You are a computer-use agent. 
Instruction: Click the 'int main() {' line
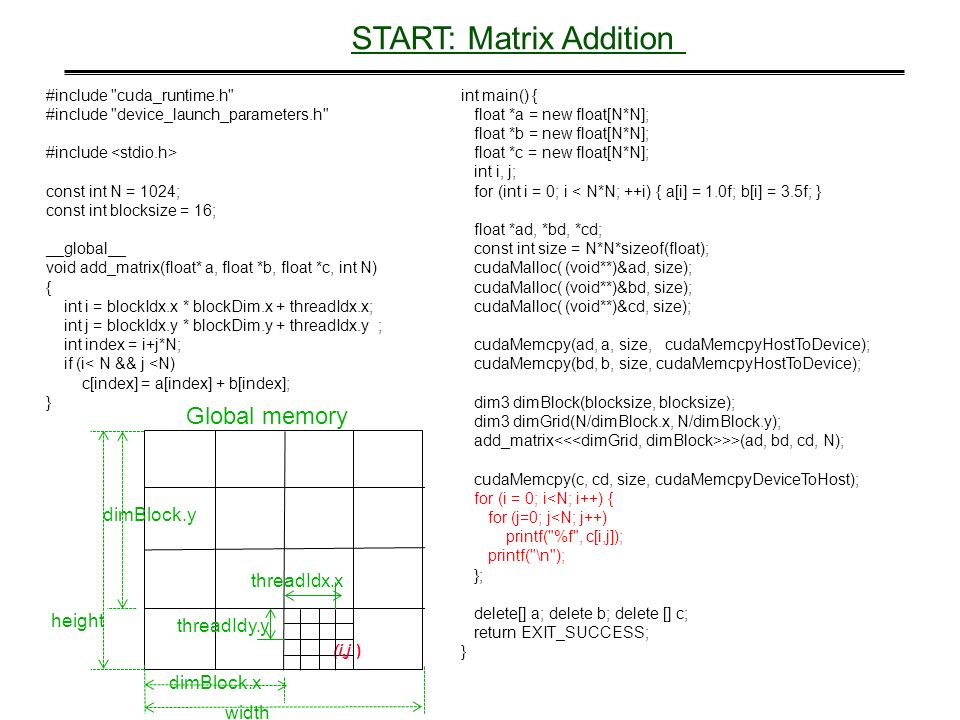(x=499, y=96)
